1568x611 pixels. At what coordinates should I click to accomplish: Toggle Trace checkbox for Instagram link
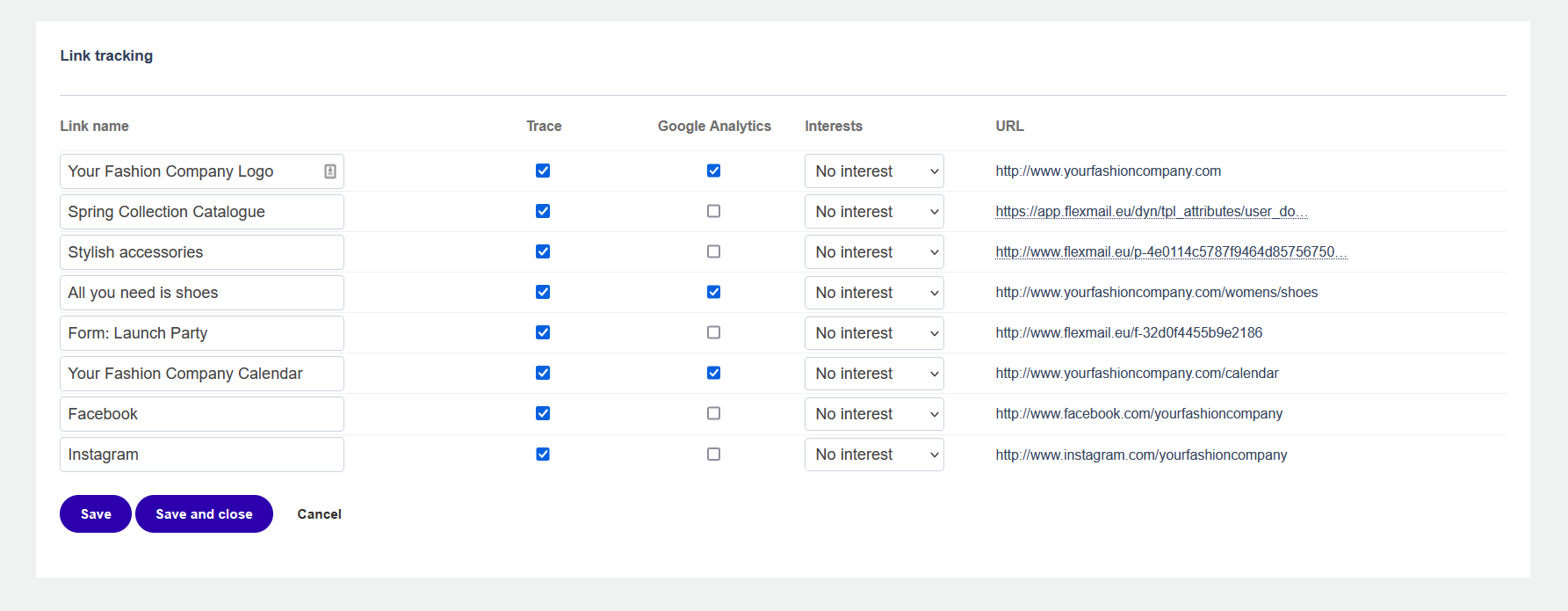[543, 455]
